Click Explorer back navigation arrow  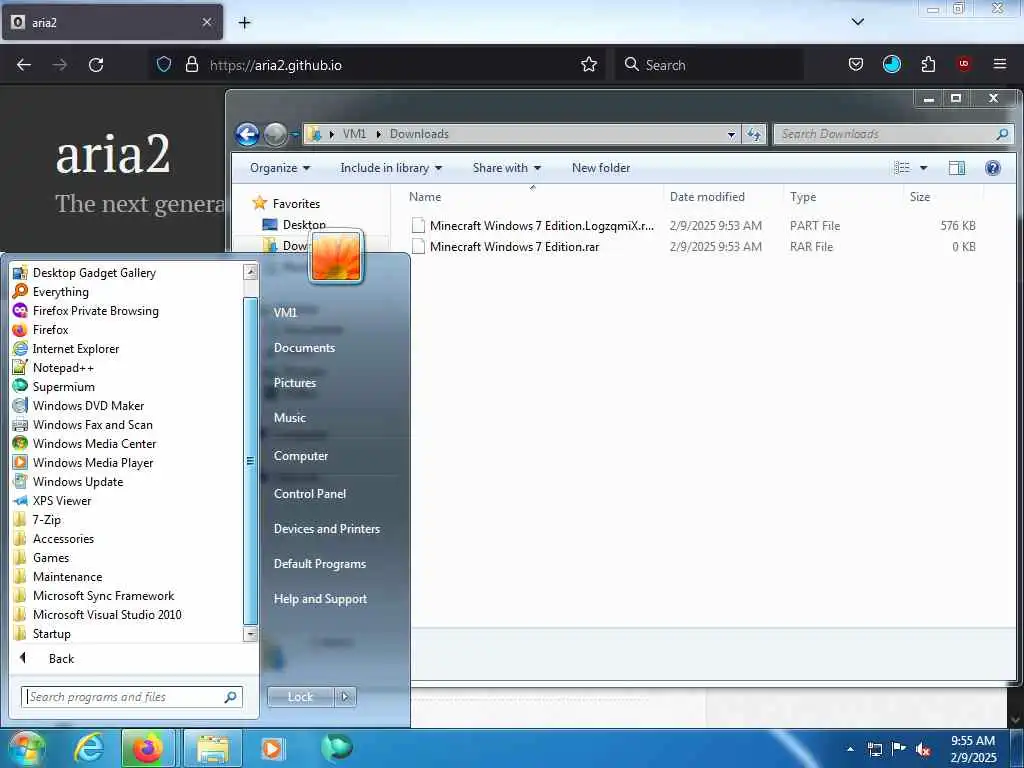(x=248, y=135)
